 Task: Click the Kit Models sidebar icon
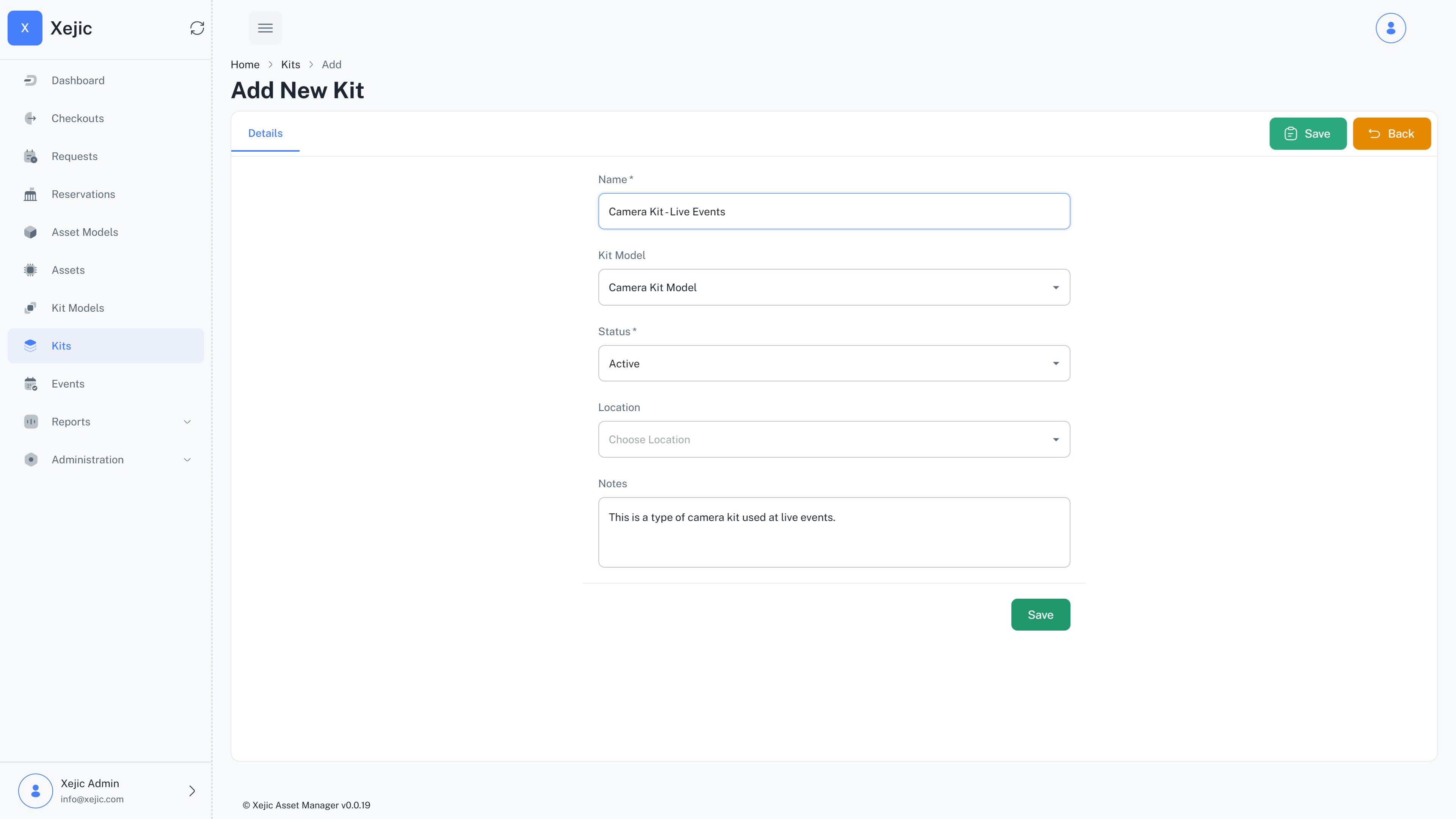pos(30,308)
